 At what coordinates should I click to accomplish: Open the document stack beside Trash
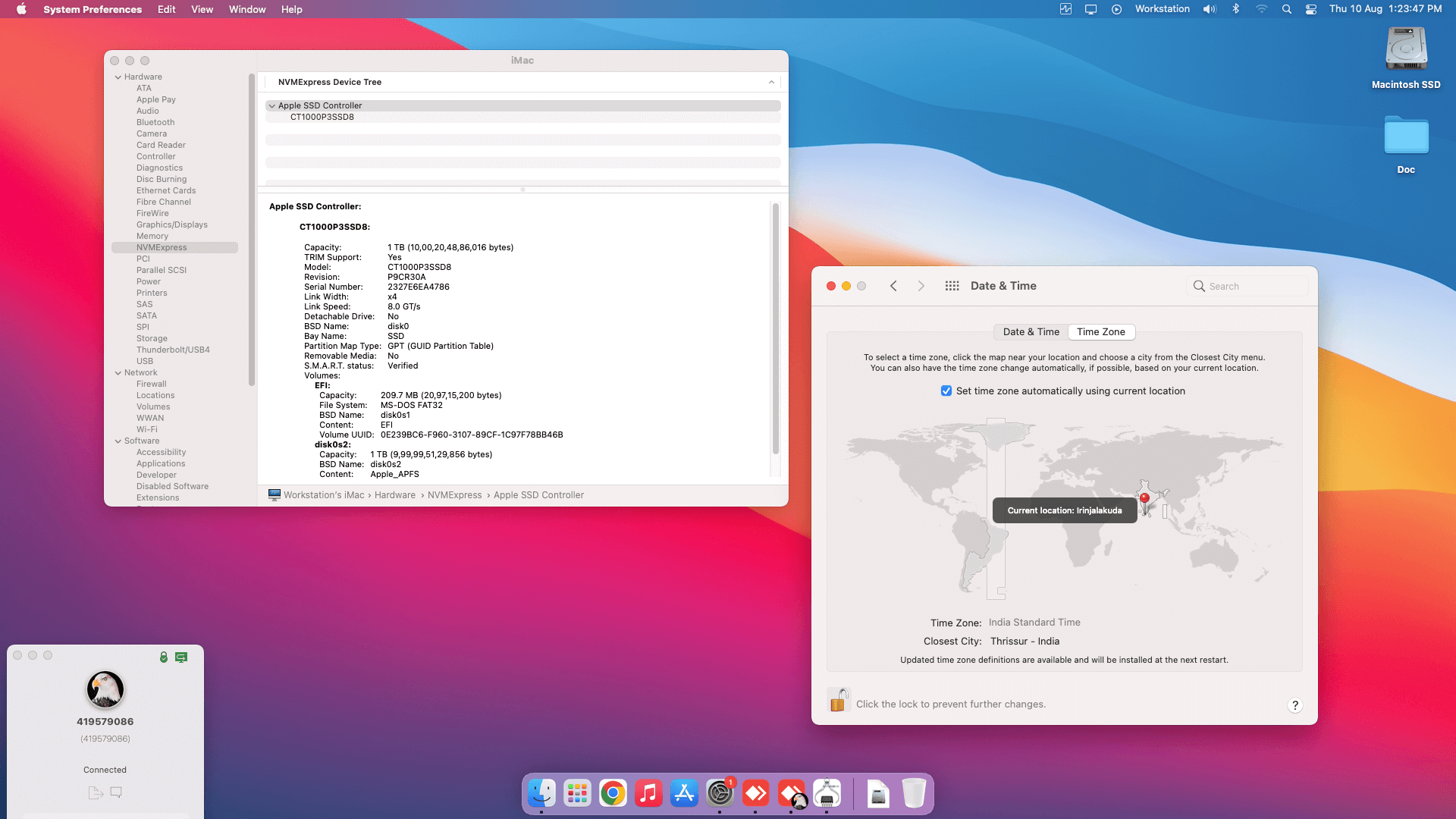click(878, 793)
